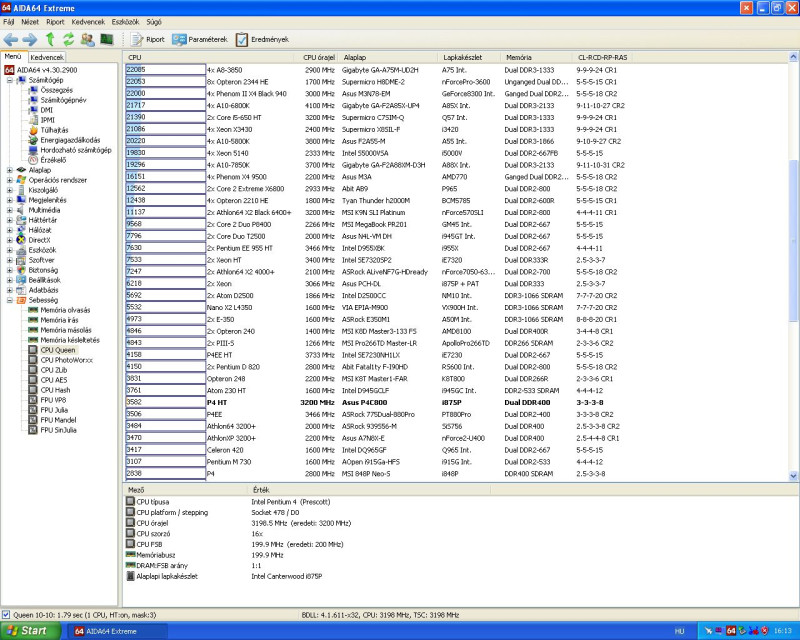Viewport: 800px width, 640px height.
Task: Select FPU SinJulia benchmark
Action: click(53, 430)
